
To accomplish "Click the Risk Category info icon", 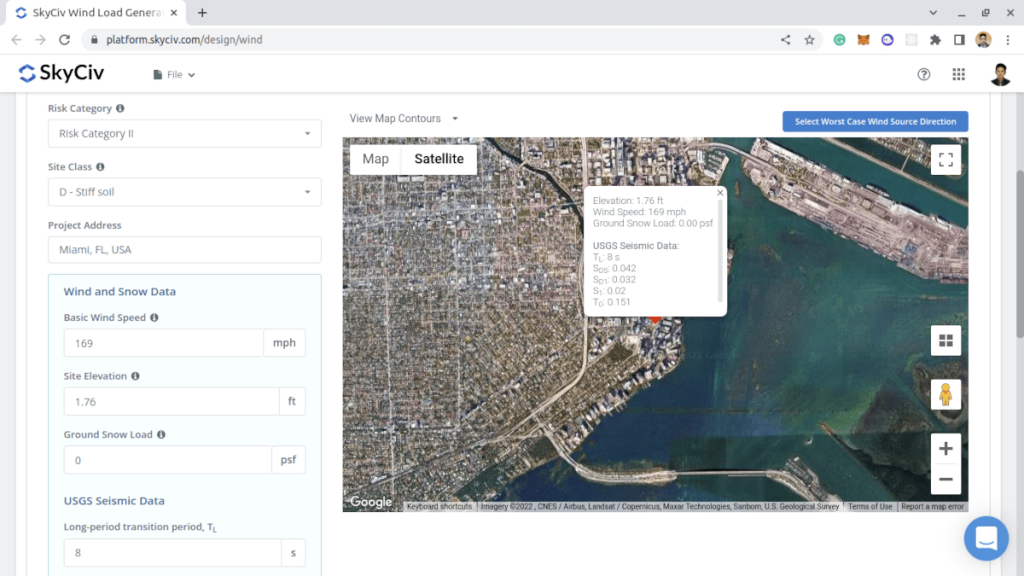I will click(121, 108).
